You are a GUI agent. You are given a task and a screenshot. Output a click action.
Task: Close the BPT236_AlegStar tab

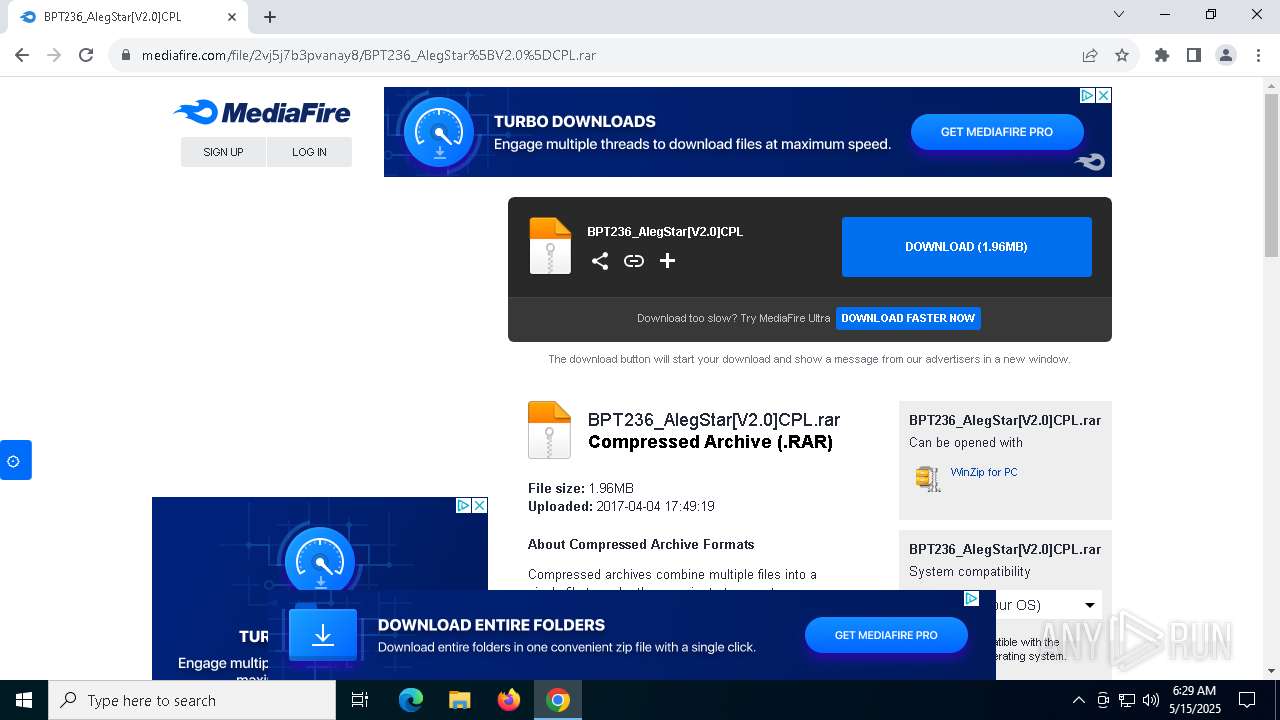pyautogui.click(x=232, y=17)
